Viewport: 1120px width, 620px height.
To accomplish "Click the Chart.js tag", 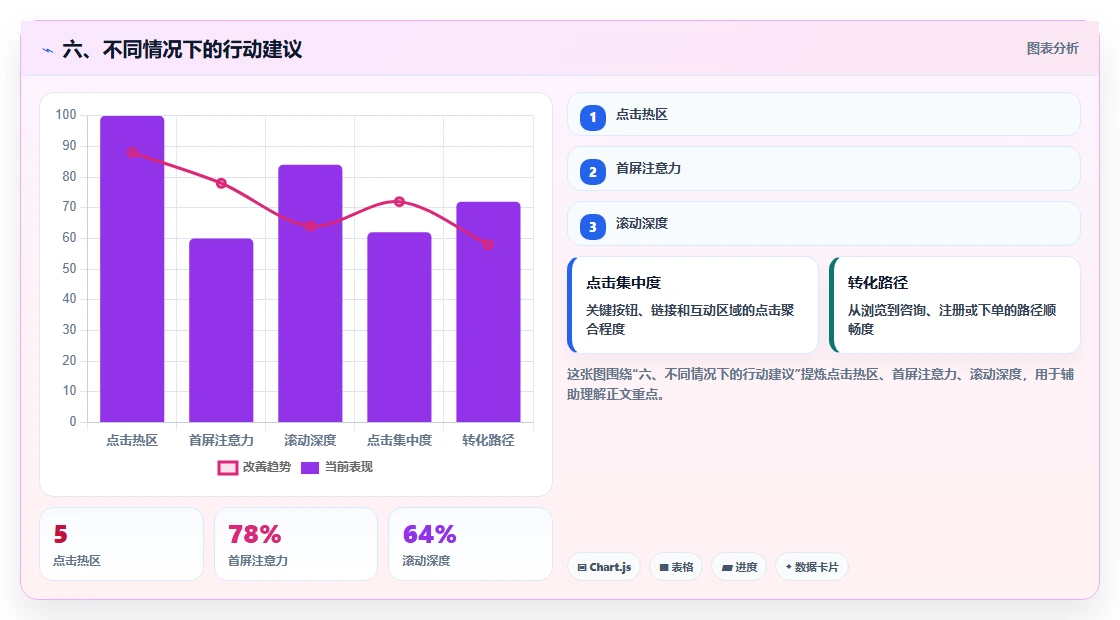I will click(x=604, y=567).
